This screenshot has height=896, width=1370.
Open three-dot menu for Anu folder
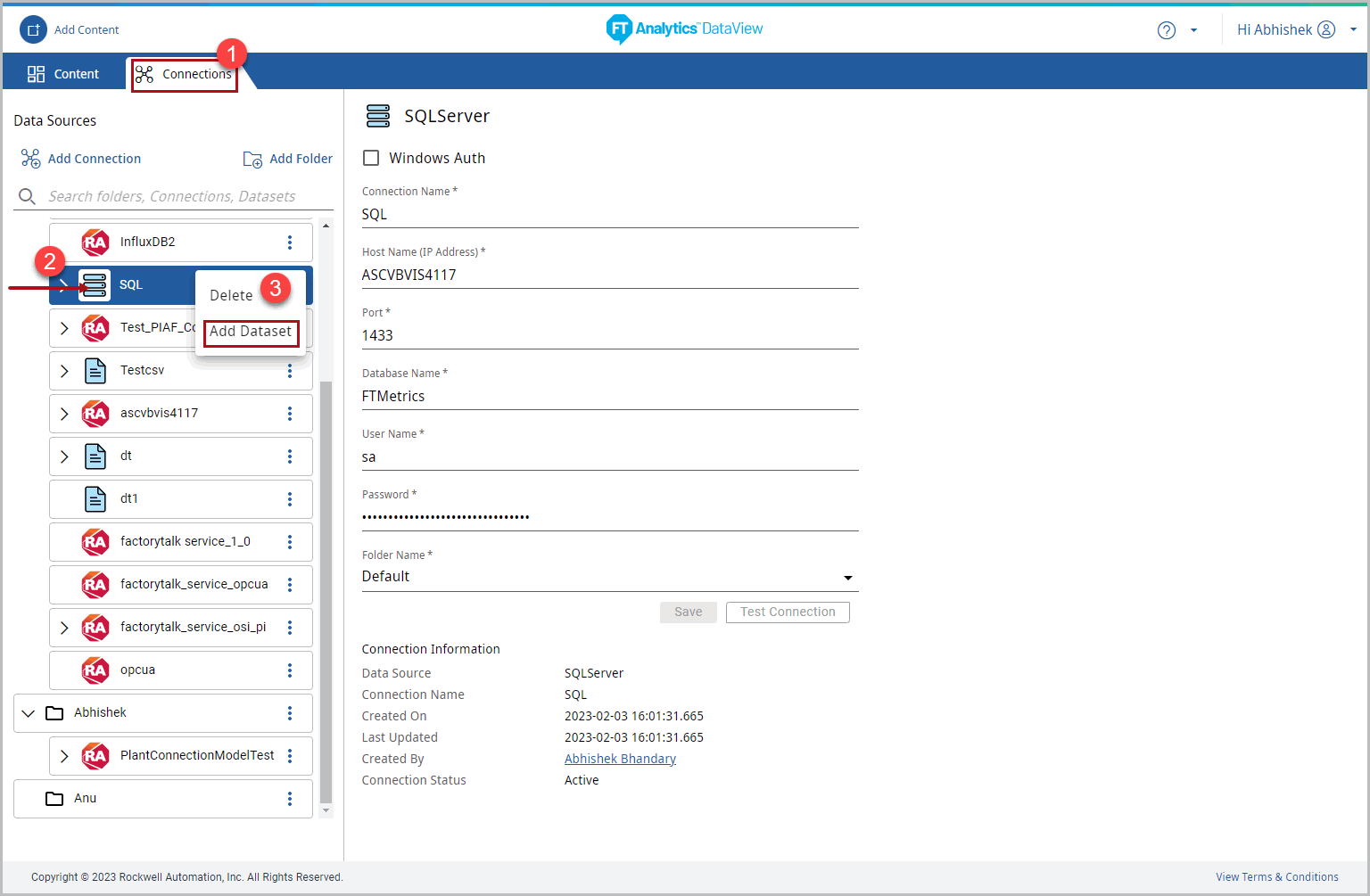click(x=290, y=799)
